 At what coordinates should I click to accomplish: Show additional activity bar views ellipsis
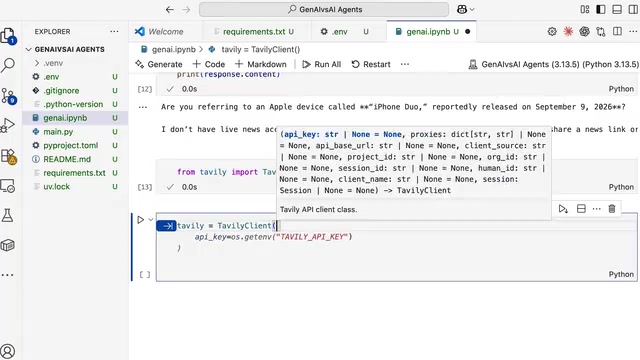click(7, 275)
